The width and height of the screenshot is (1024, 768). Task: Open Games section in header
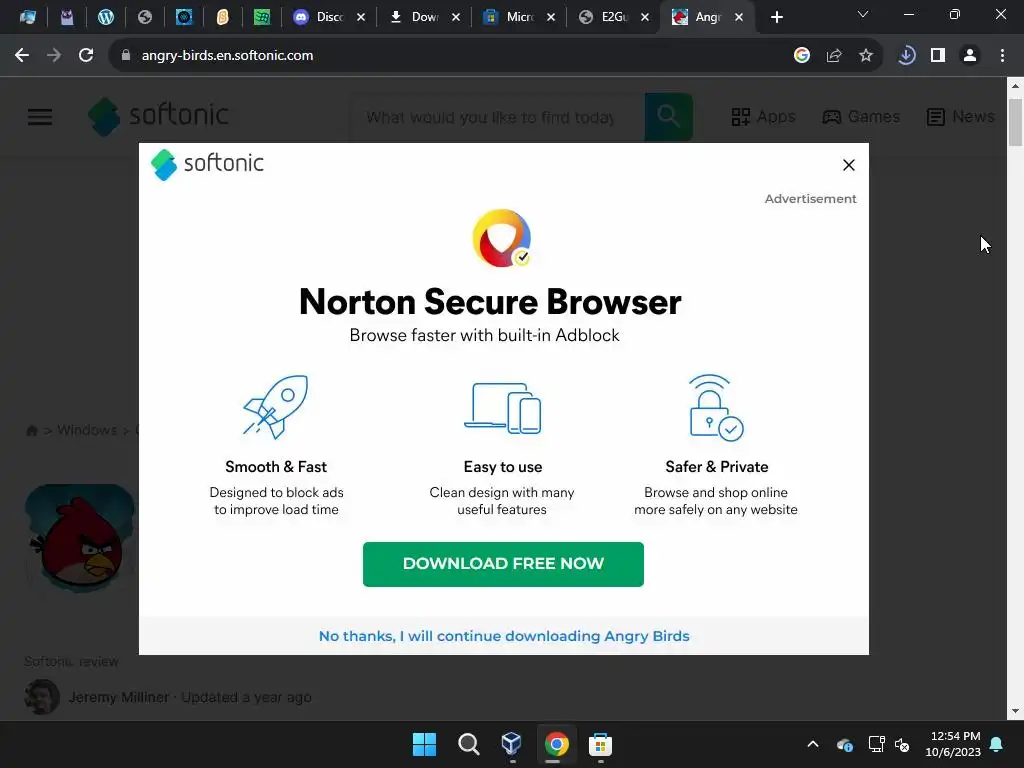(861, 117)
